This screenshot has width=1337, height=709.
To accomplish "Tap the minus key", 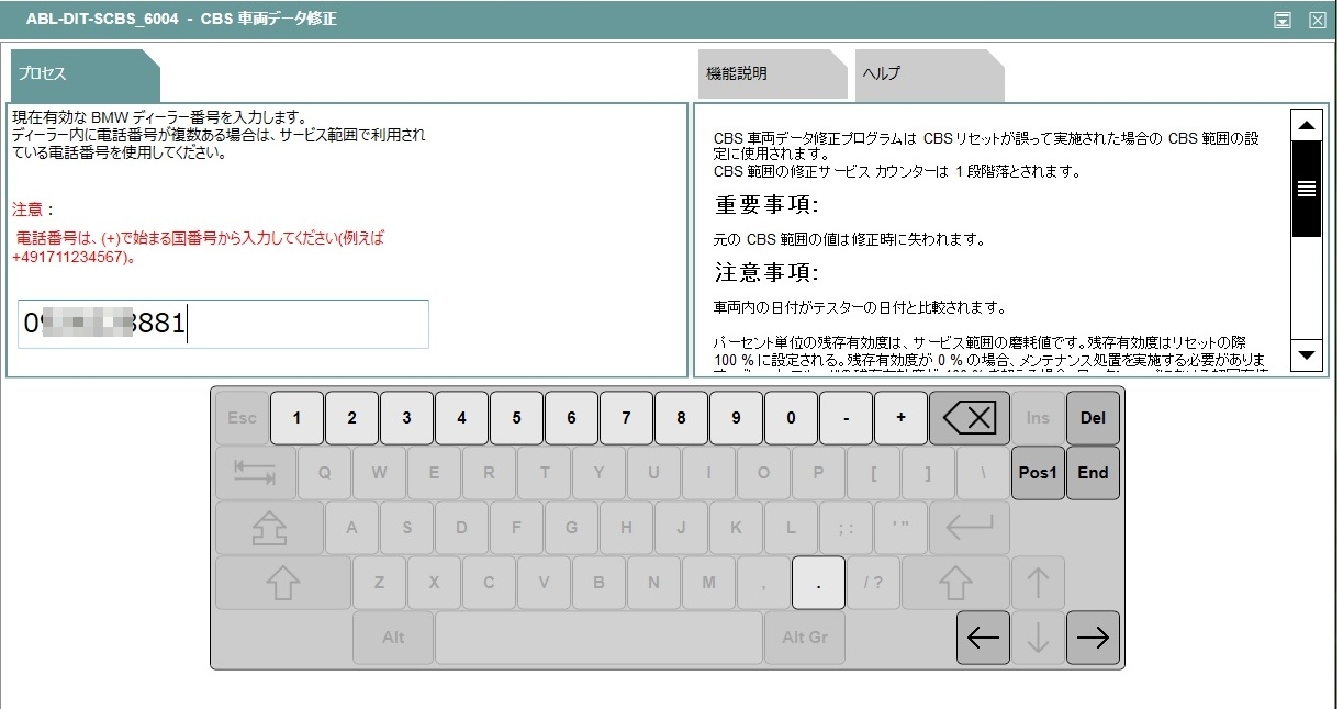I will pos(845,418).
